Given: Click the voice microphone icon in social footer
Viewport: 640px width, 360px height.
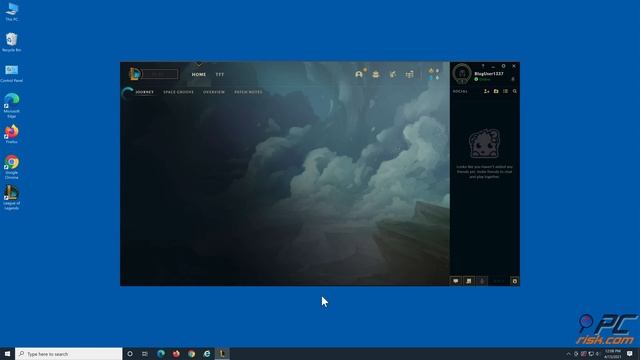Looking at the screenshot, I should point(482,281).
